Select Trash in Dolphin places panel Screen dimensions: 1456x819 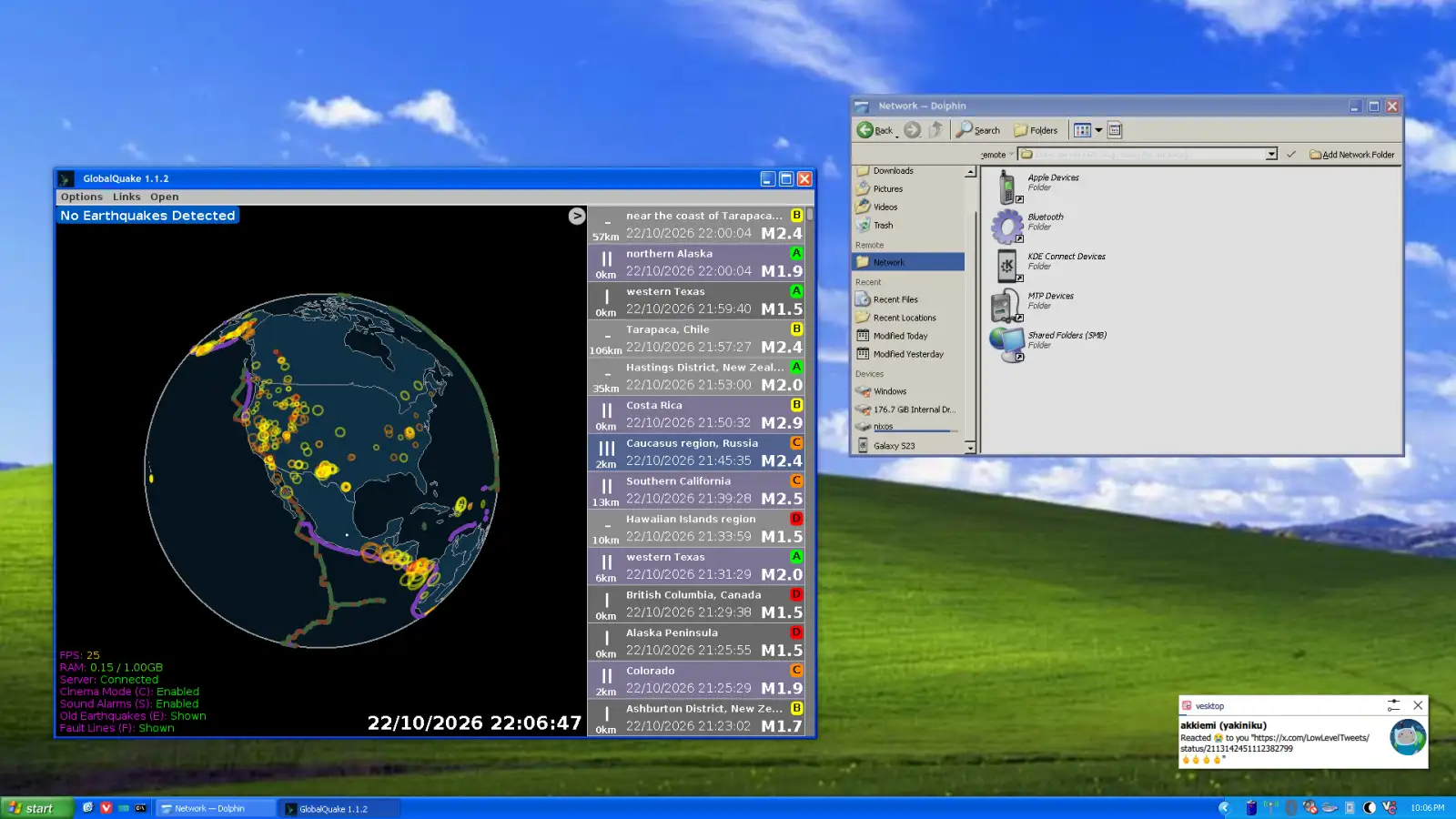point(908,226)
